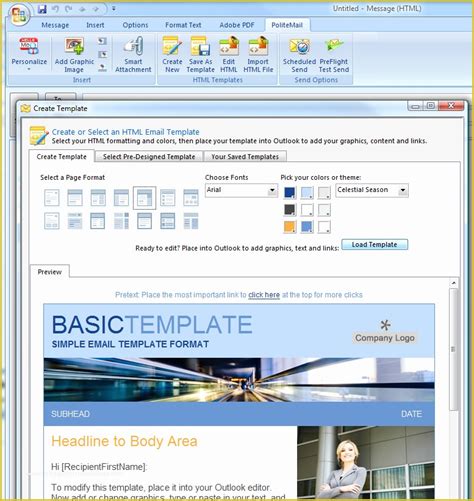
Task: Click the preview scrollbar up arrow
Action: tap(454, 283)
